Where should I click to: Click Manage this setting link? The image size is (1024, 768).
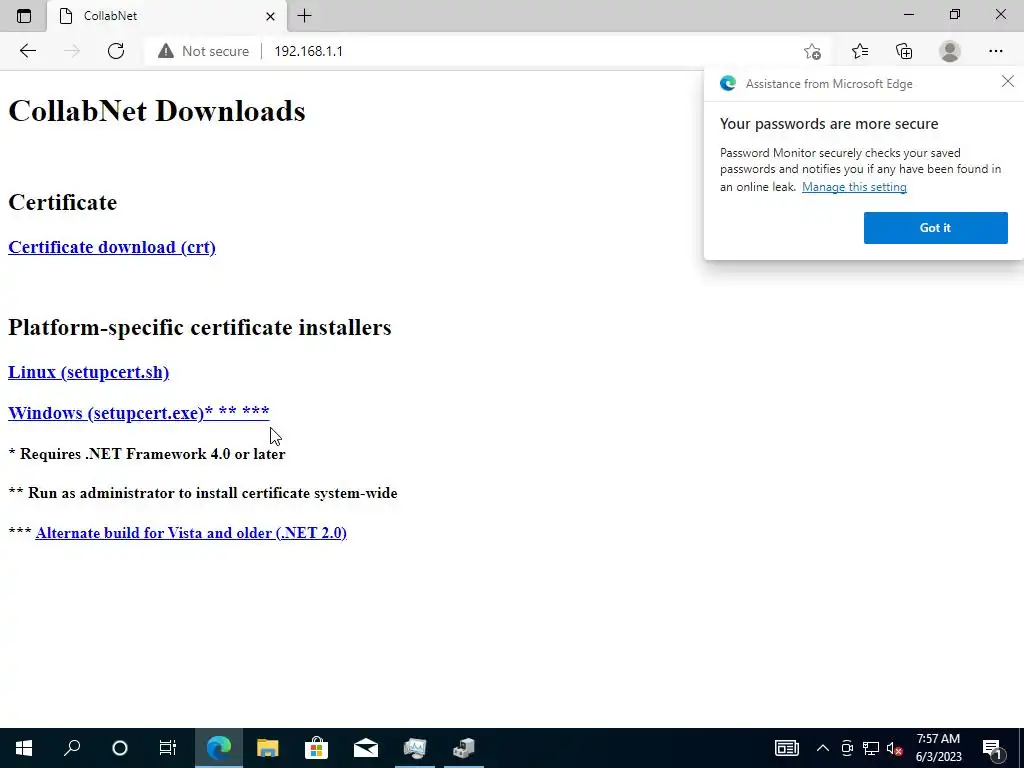(854, 187)
